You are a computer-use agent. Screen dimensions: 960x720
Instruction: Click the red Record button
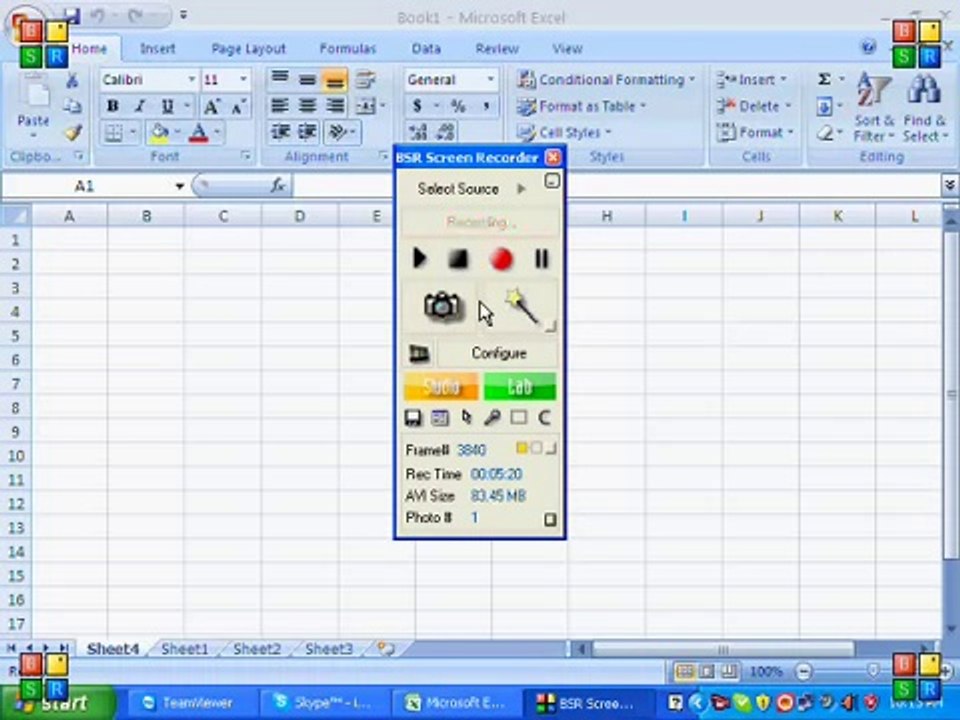(x=501, y=259)
